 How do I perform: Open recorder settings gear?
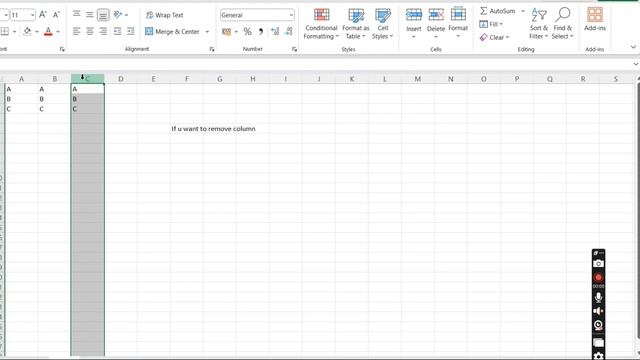click(x=598, y=356)
